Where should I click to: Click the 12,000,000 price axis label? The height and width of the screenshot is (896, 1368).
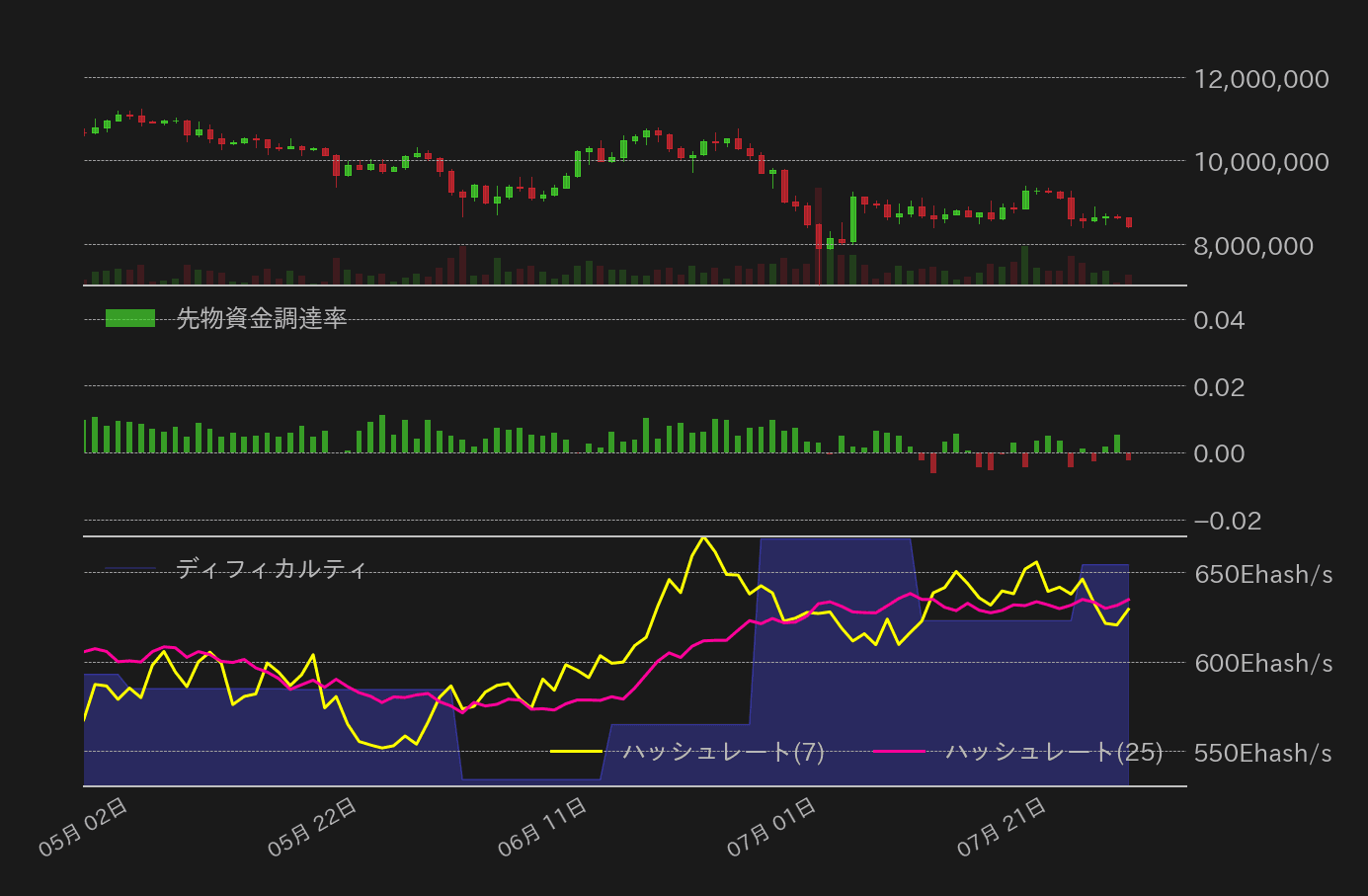click(1261, 79)
